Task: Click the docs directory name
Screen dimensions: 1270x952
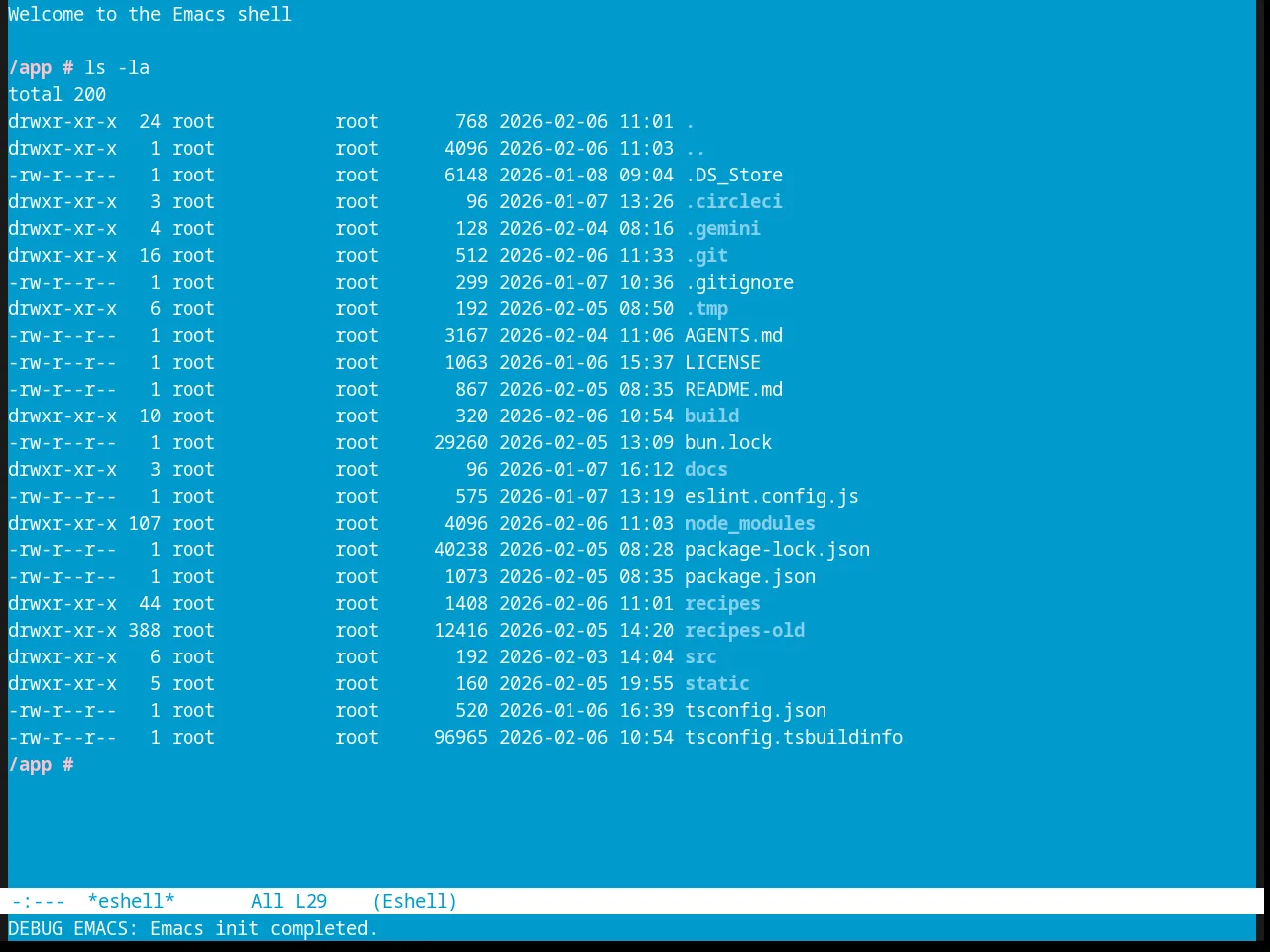Action: [706, 469]
